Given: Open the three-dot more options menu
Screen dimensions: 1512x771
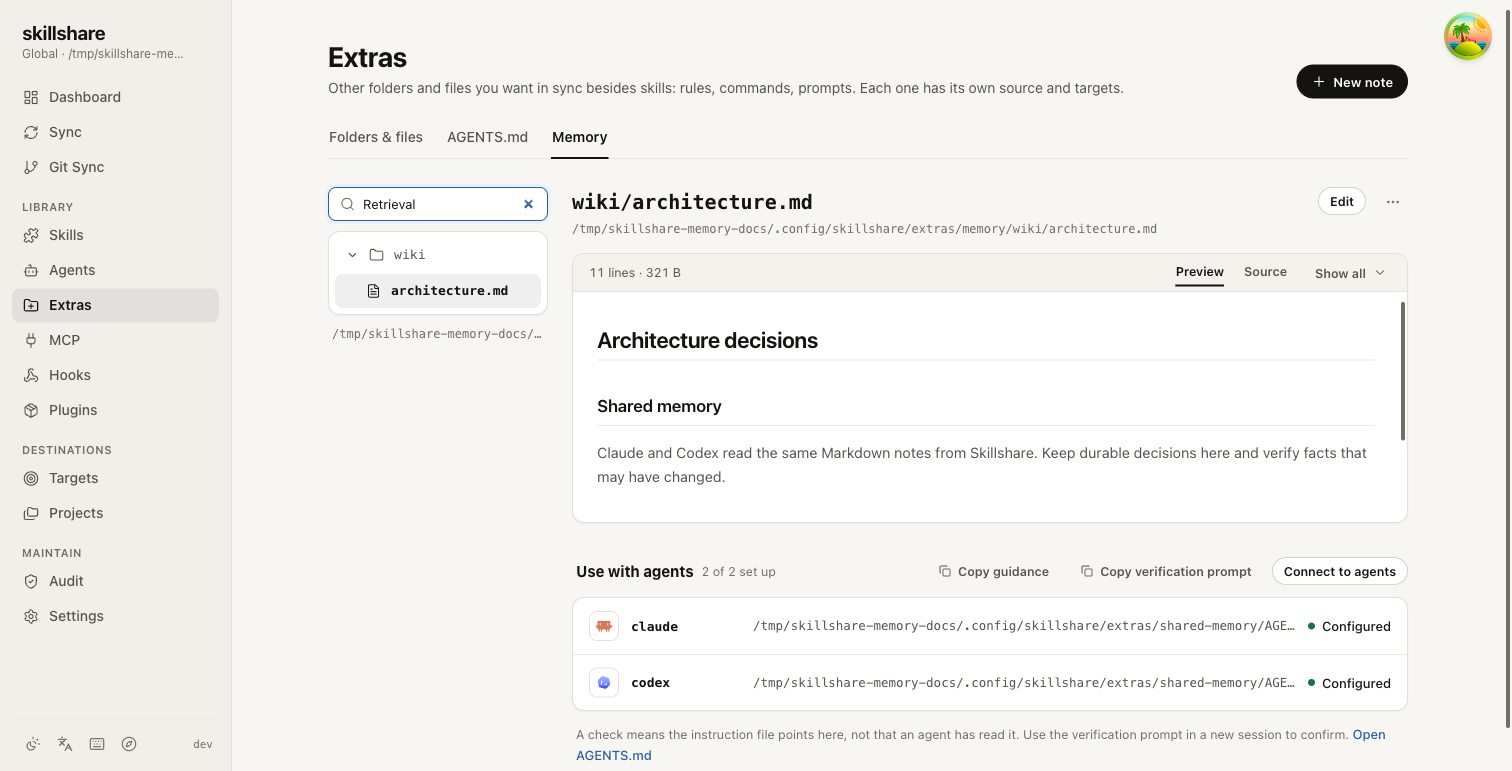Looking at the screenshot, I should coord(1393,202).
